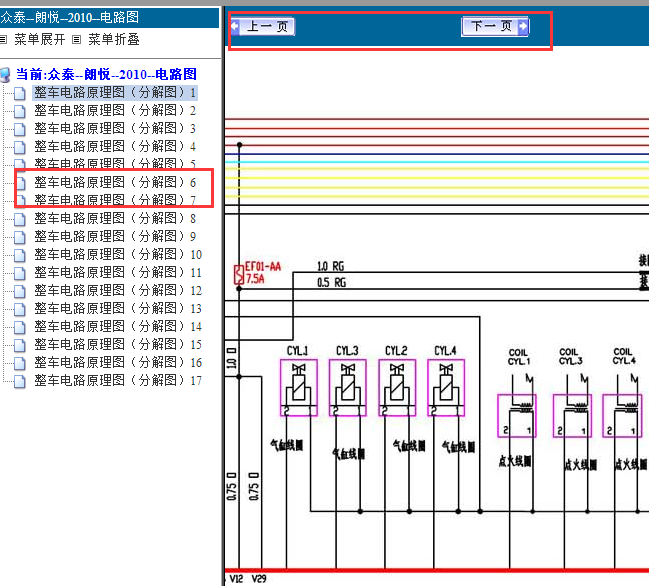Click page icon beside 分解图 11
The image size is (649, 586).
tap(19, 274)
